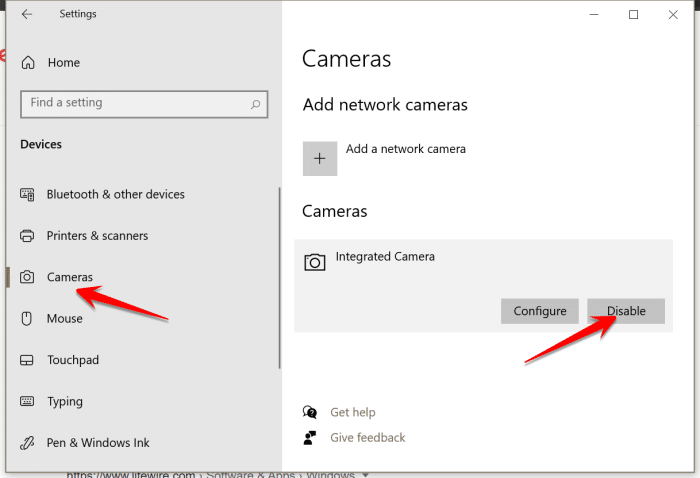
Task: Click the Pen & Windows Ink icon
Action: pyautogui.click(x=27, y=443)
